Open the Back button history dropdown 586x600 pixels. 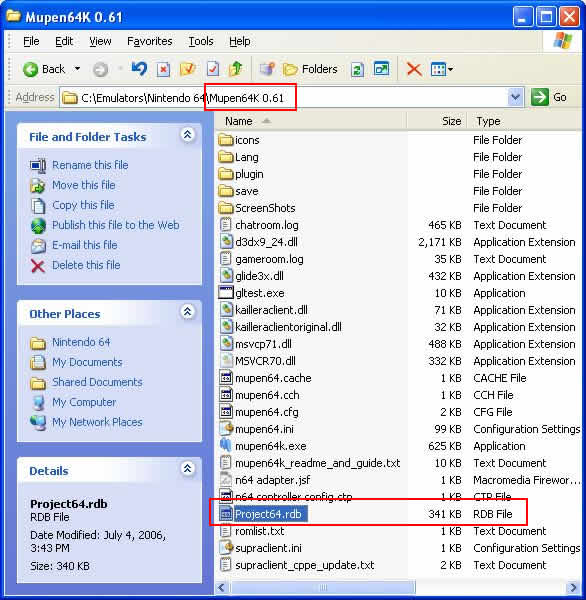(77, 69)
